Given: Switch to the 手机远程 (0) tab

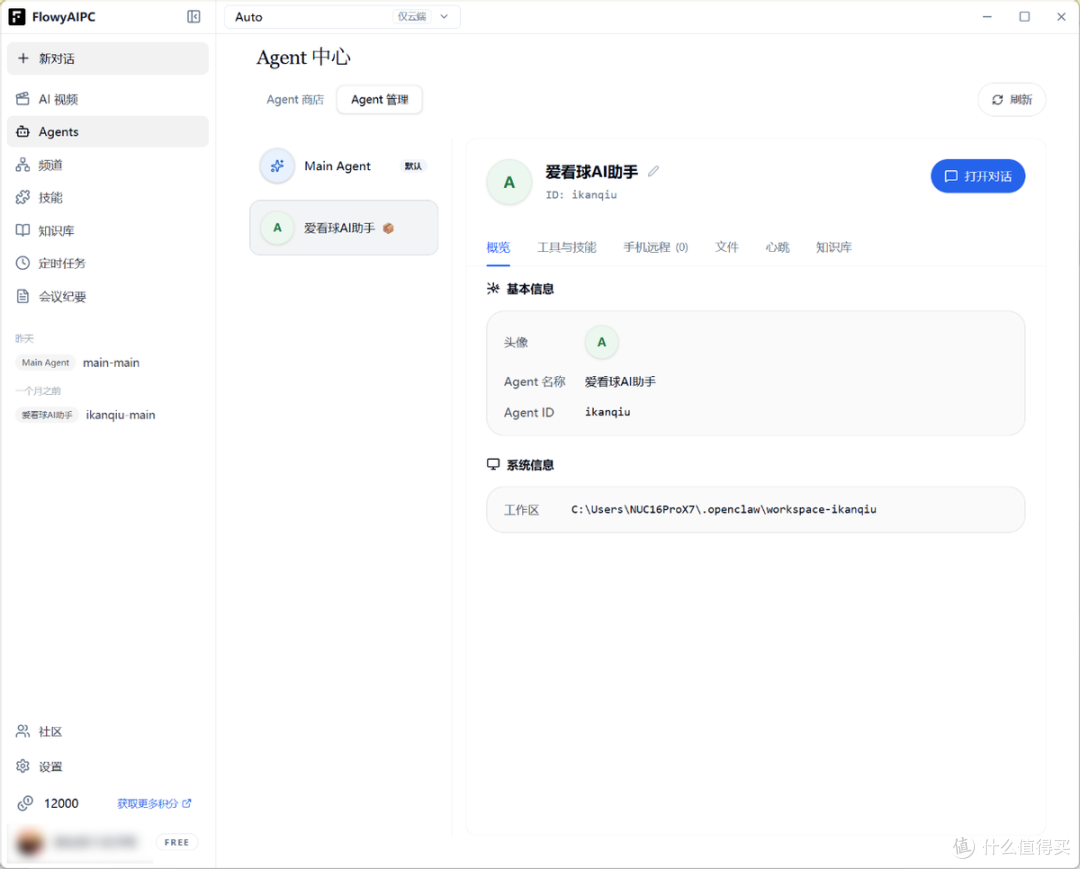Looking at the screenshot, I should [x=655, y=247].
